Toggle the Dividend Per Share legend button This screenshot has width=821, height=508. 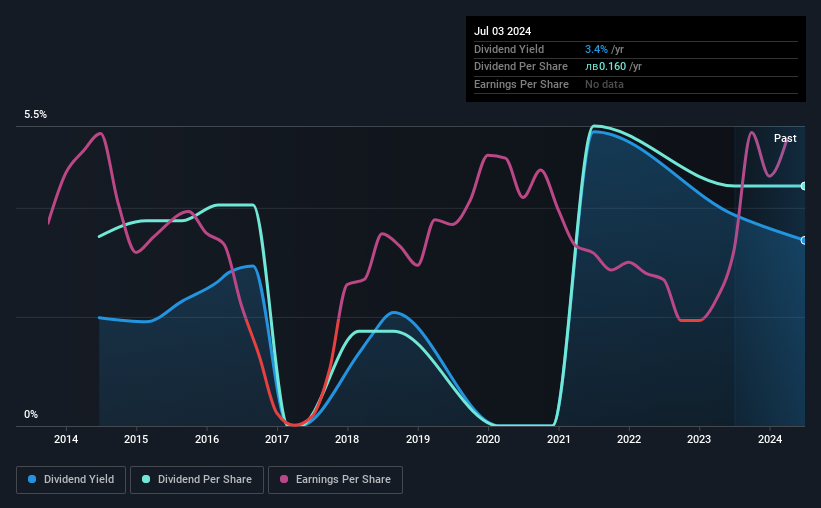[197, 480]
